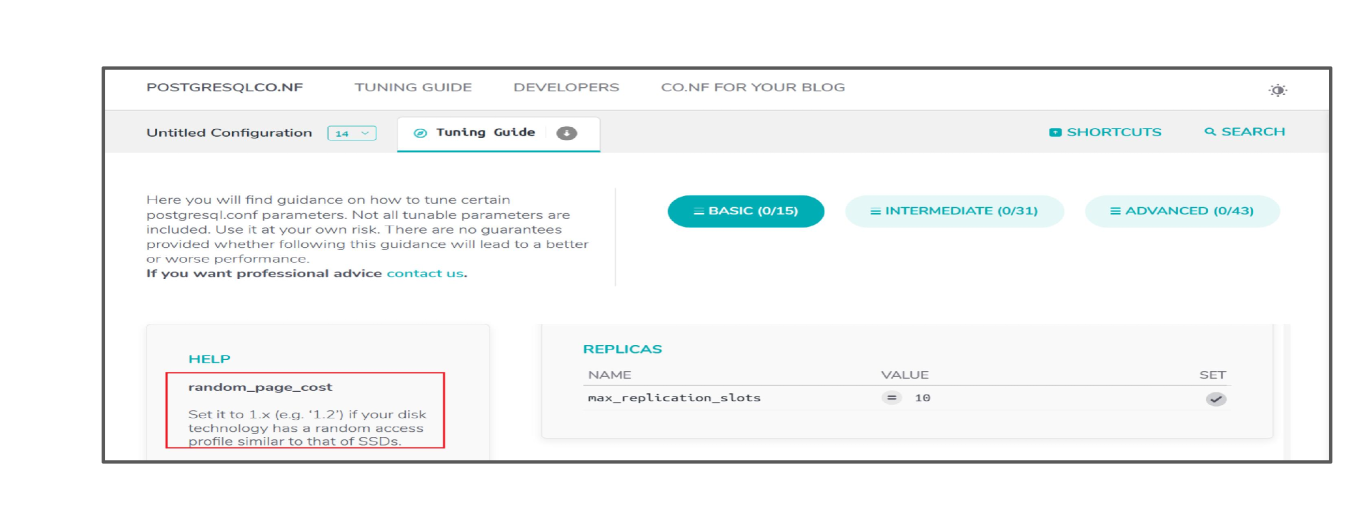Click the max_replication_slots parameter name
The image size is (1348, 506).
[674, 398]
